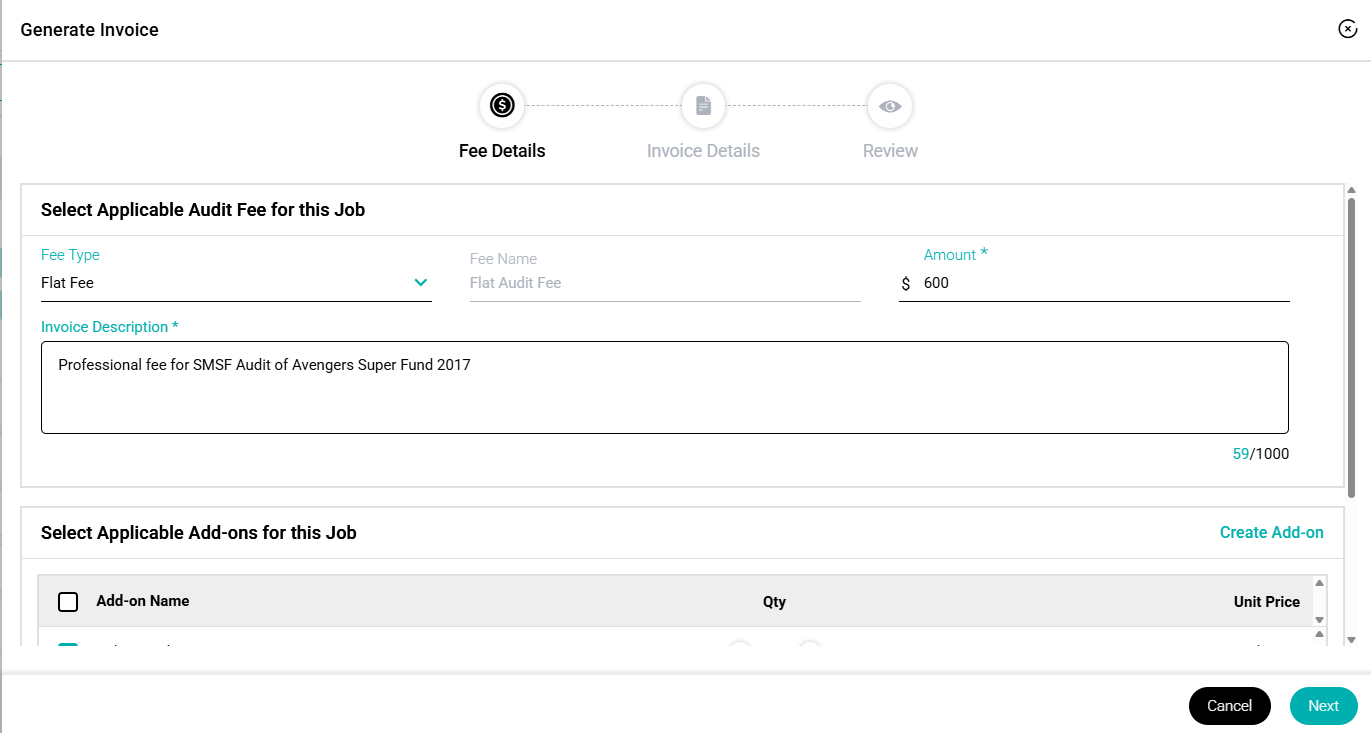Close the Generate Invoice dialog
This screenshot has width=1371, height=733.
coord(1347,29)
